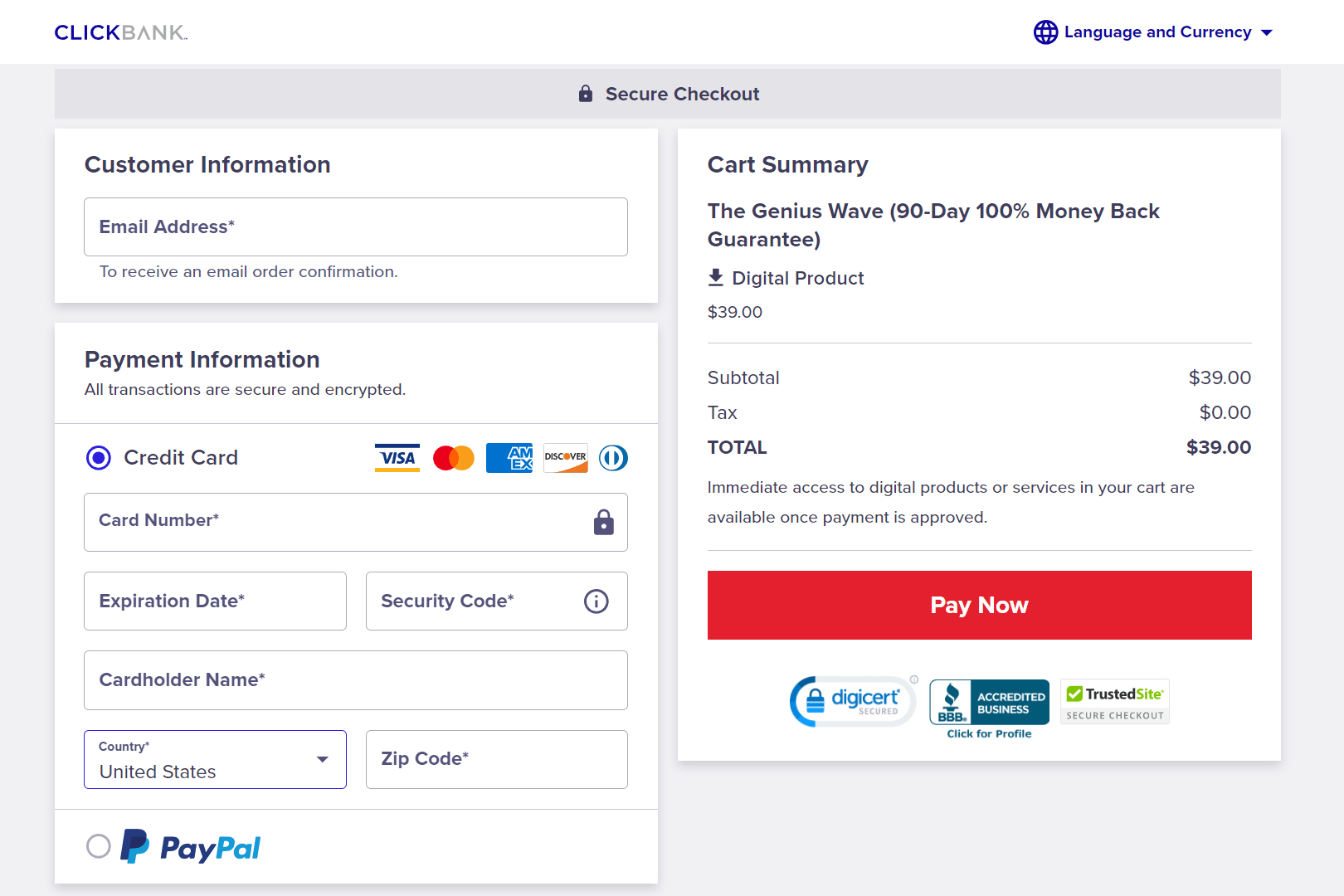Click the Secure Checkout banner text
Image resolution: width=1344 pixels, height=896 pixels.
point(683,94)
